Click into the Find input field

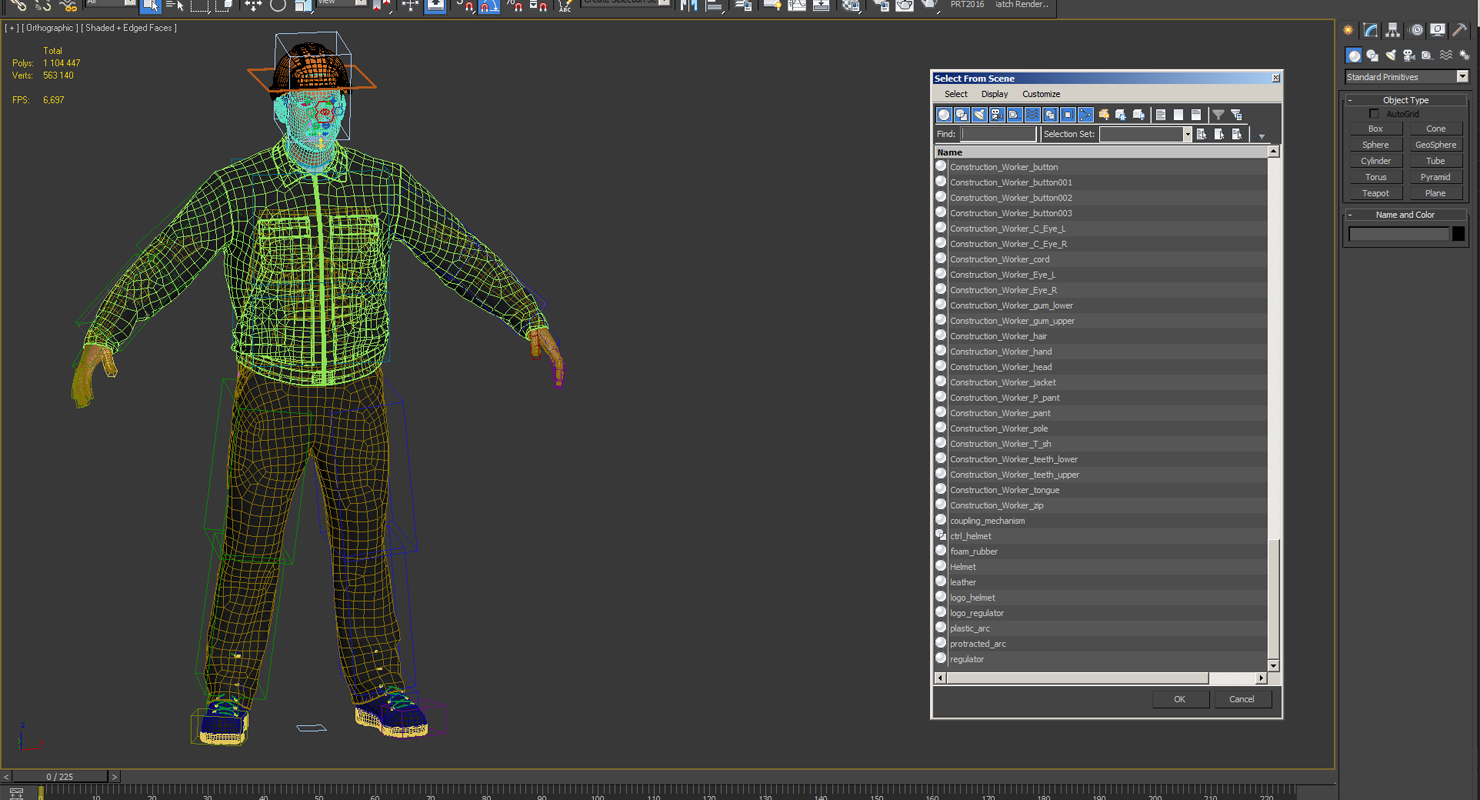click(998, 134)
